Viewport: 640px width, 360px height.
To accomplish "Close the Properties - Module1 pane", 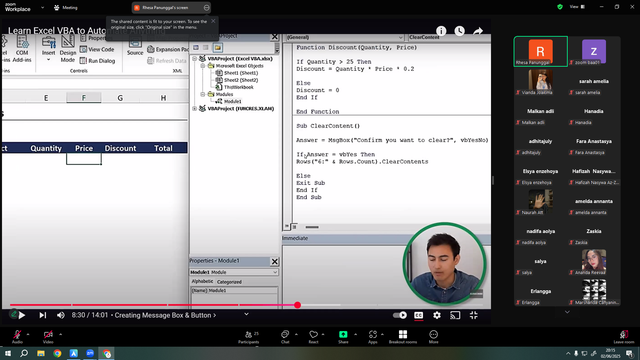I will tap(275, 261).
